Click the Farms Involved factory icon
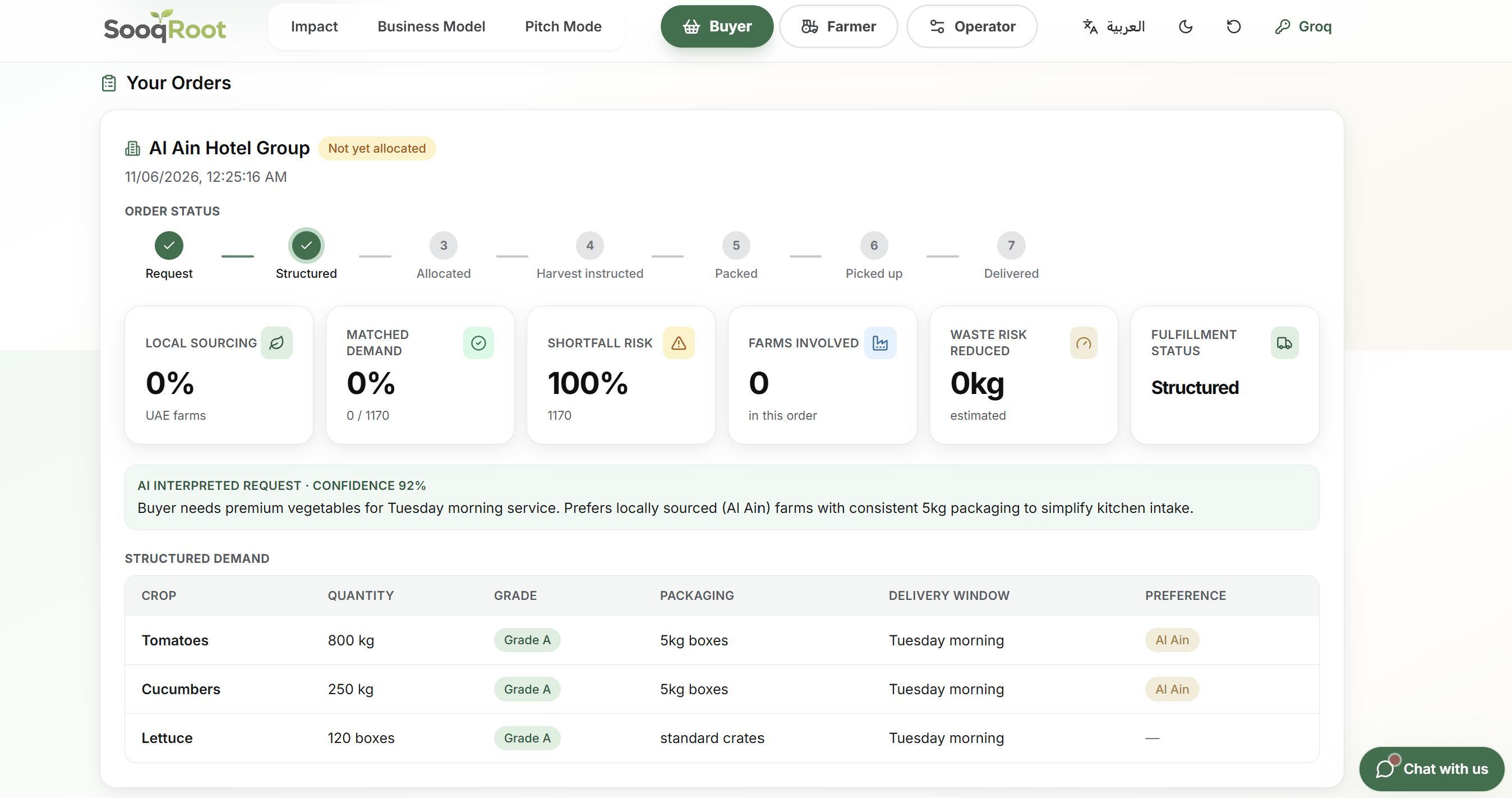The image size is (1512, 798). (880, 342)
